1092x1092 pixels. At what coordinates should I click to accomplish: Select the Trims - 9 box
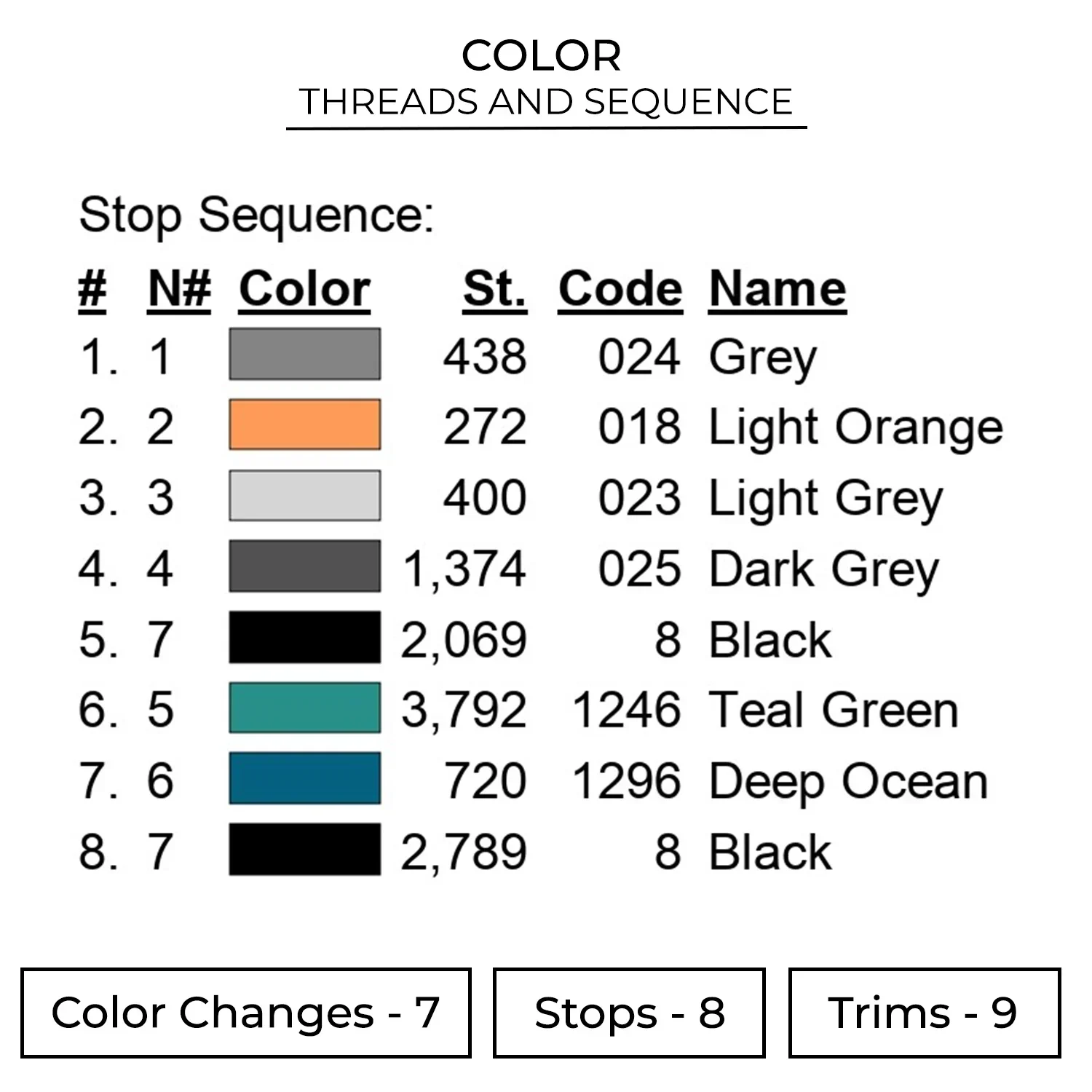pyautogui.click(x=924, y=1013)
